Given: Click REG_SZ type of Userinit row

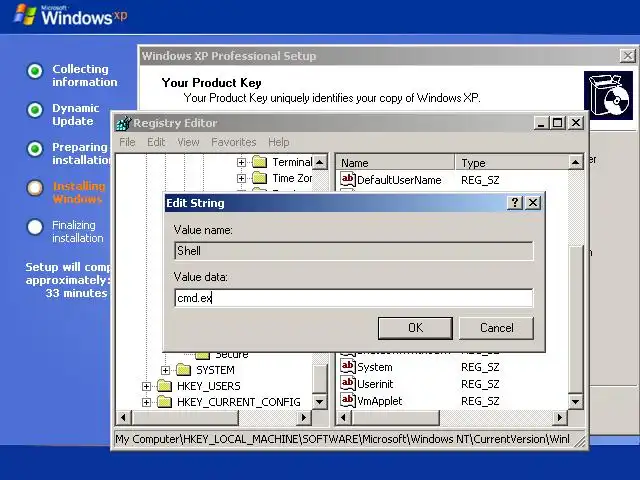Looking at the screenshot, I should pyautogui.click(x=480, y=384).
